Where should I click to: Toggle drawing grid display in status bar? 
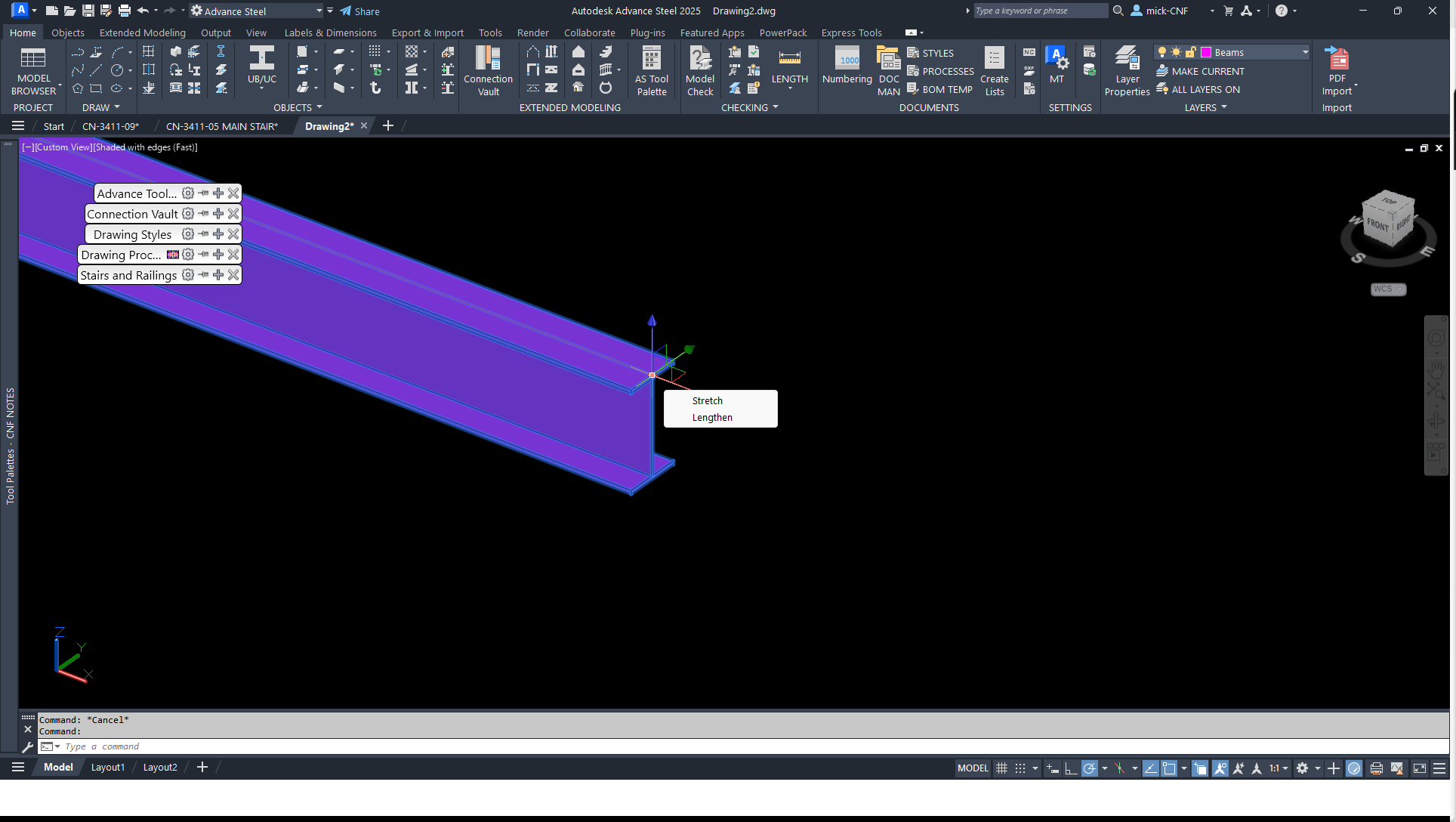[x=1001, y=768]
